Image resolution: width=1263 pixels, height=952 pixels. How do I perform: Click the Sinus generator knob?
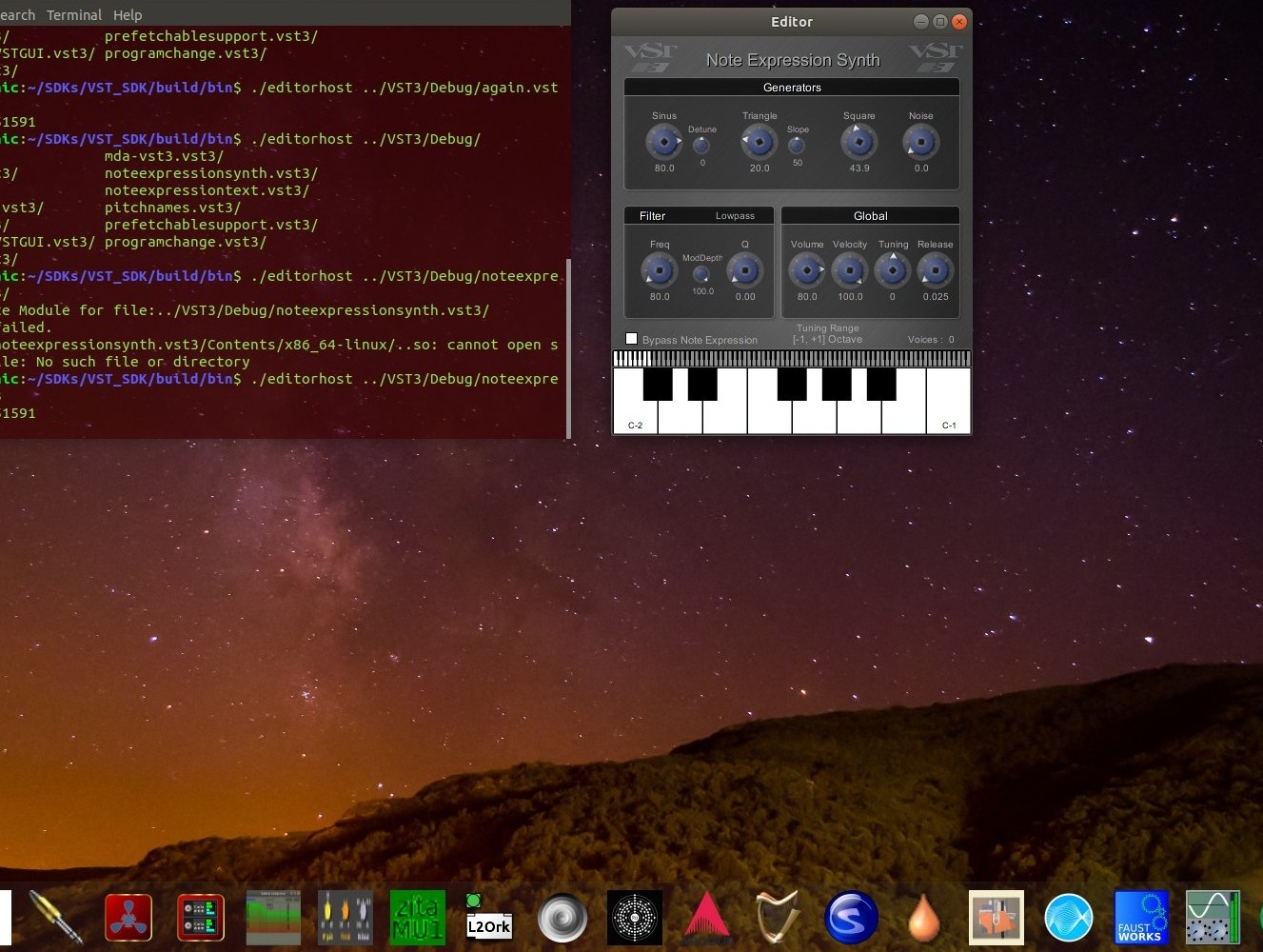[663, 142]
